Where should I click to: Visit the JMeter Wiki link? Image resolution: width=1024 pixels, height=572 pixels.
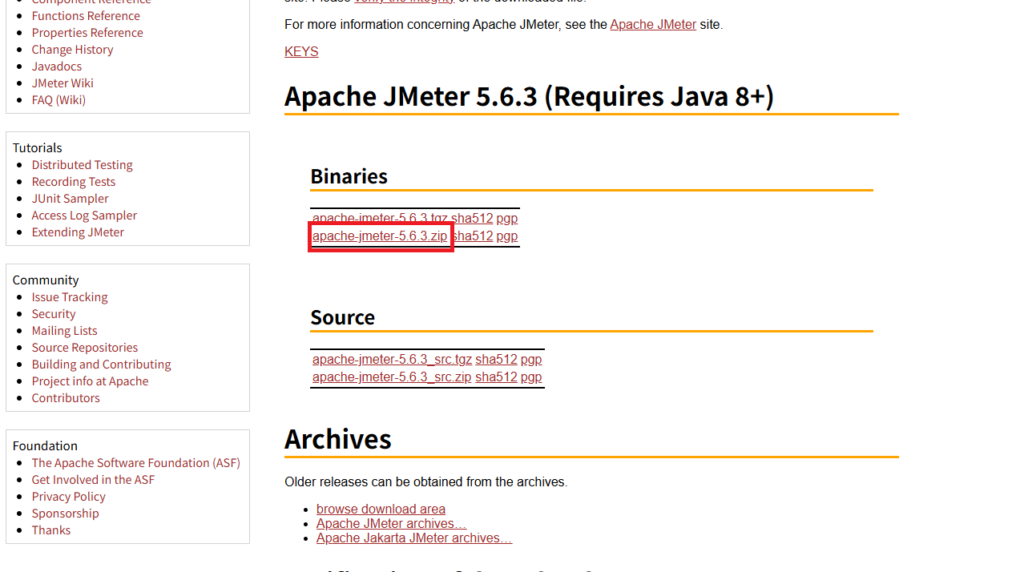click(62, 83)
